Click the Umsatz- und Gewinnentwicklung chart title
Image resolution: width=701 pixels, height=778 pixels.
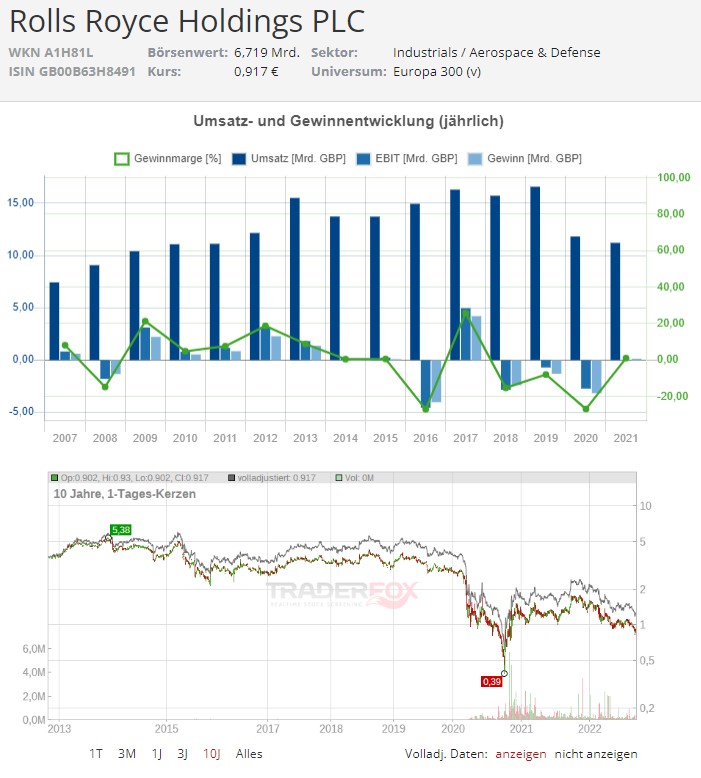tap(348, 121)
